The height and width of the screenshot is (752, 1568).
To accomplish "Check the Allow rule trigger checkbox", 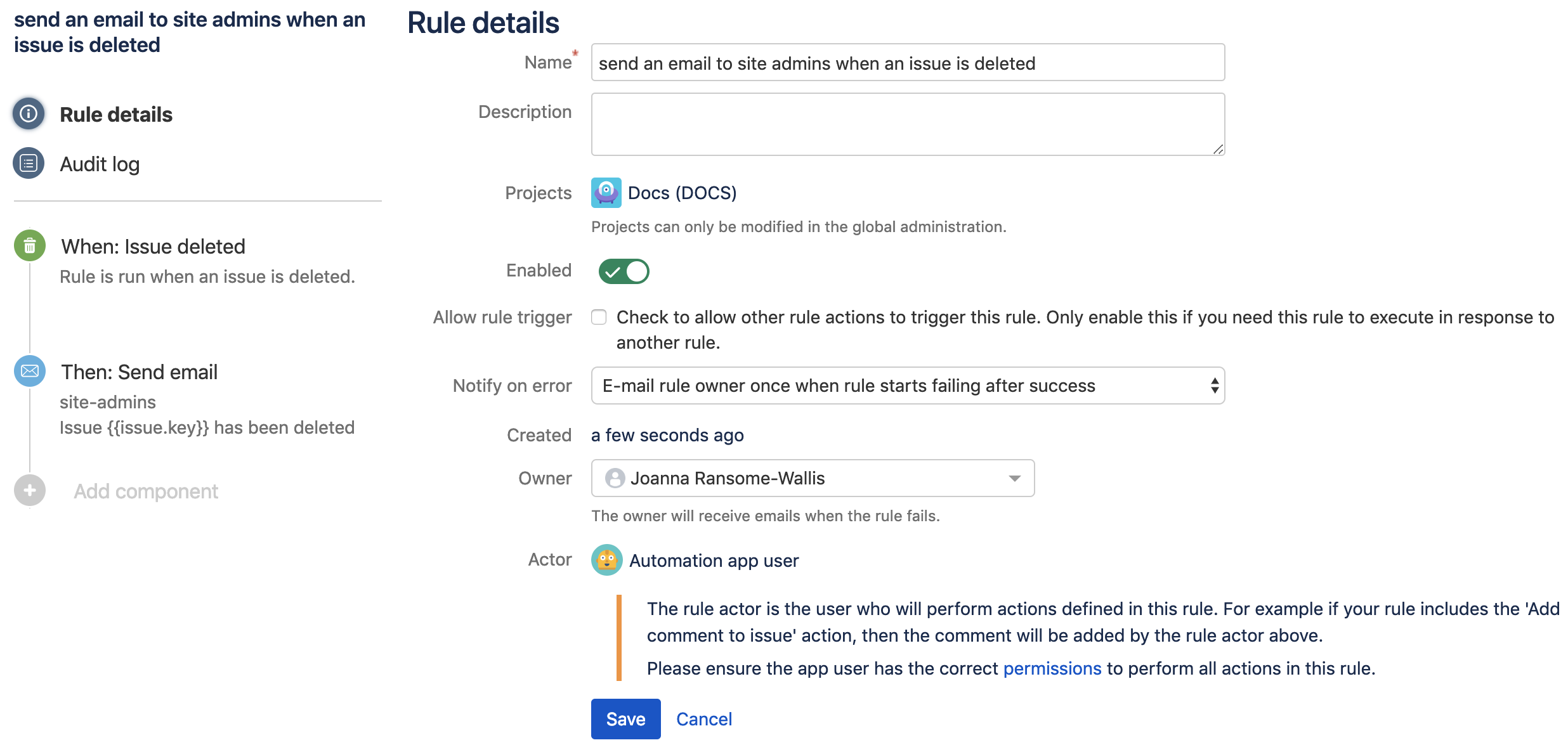I will pos(599,317).
